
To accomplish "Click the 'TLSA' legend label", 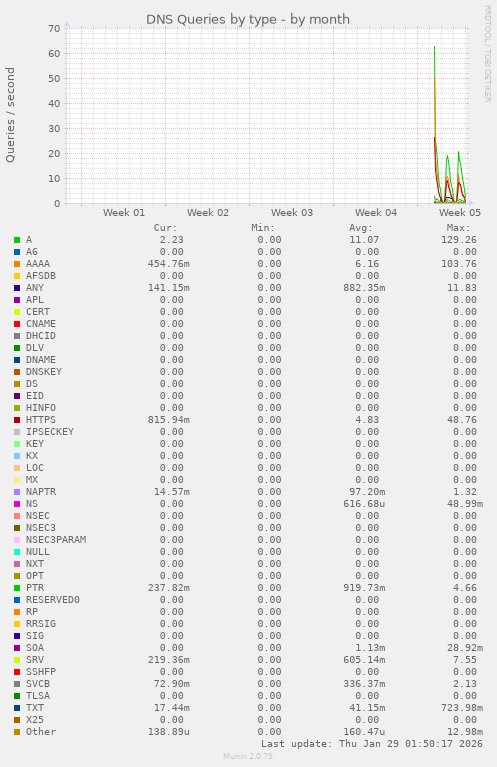I will 38,696.
